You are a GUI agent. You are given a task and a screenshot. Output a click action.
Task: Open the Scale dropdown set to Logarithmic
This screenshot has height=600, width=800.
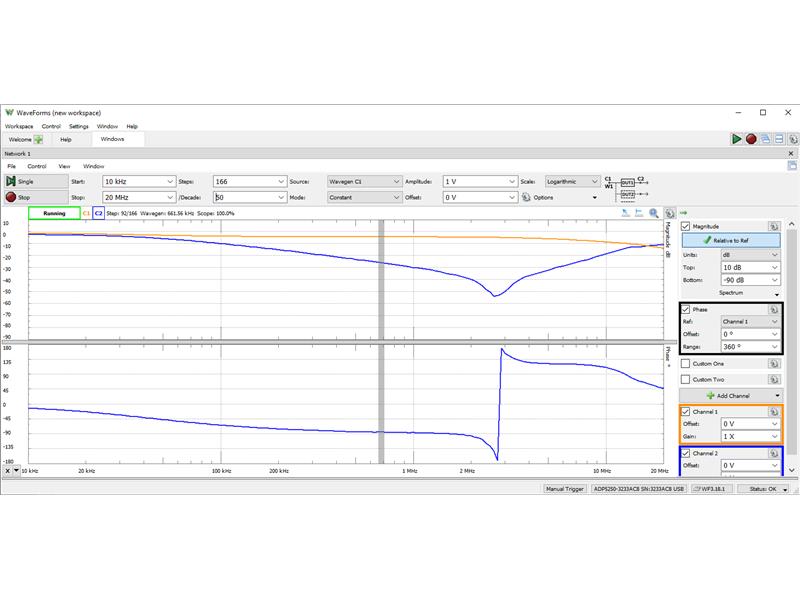(x=572, y=182)
